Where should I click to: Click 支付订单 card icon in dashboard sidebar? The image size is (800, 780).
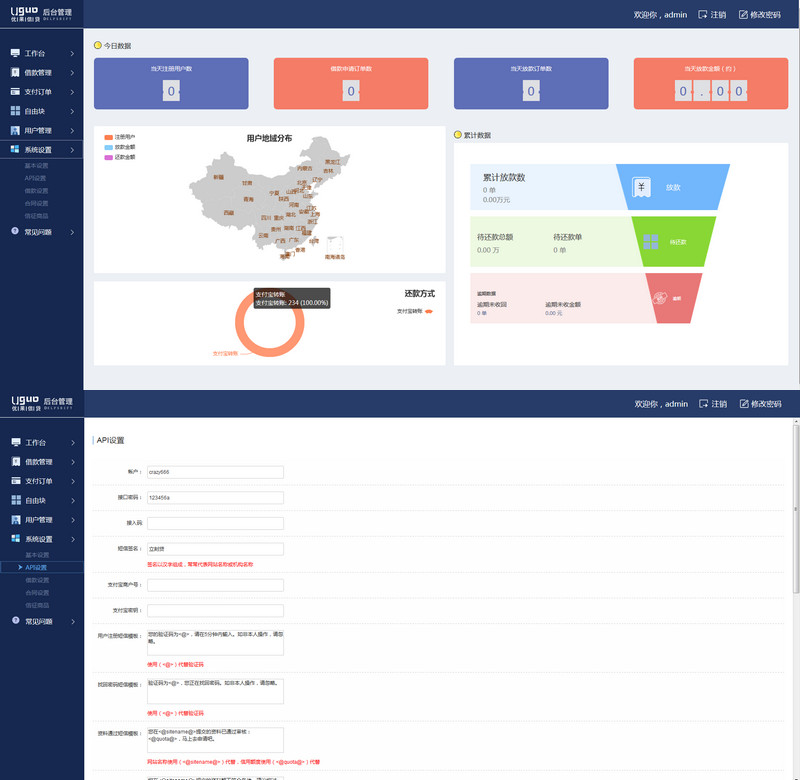15,92
